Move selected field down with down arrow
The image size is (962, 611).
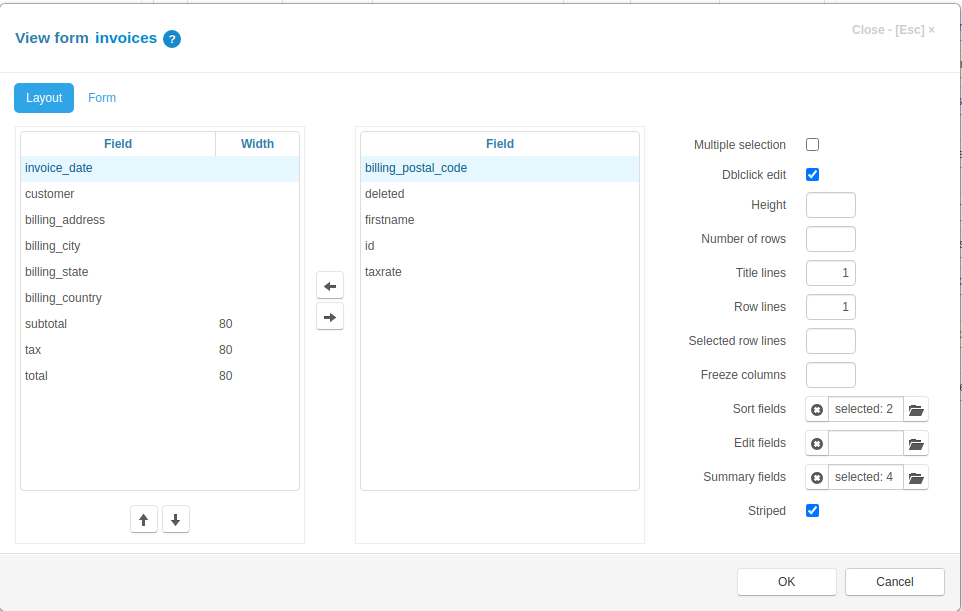[176, 520]
